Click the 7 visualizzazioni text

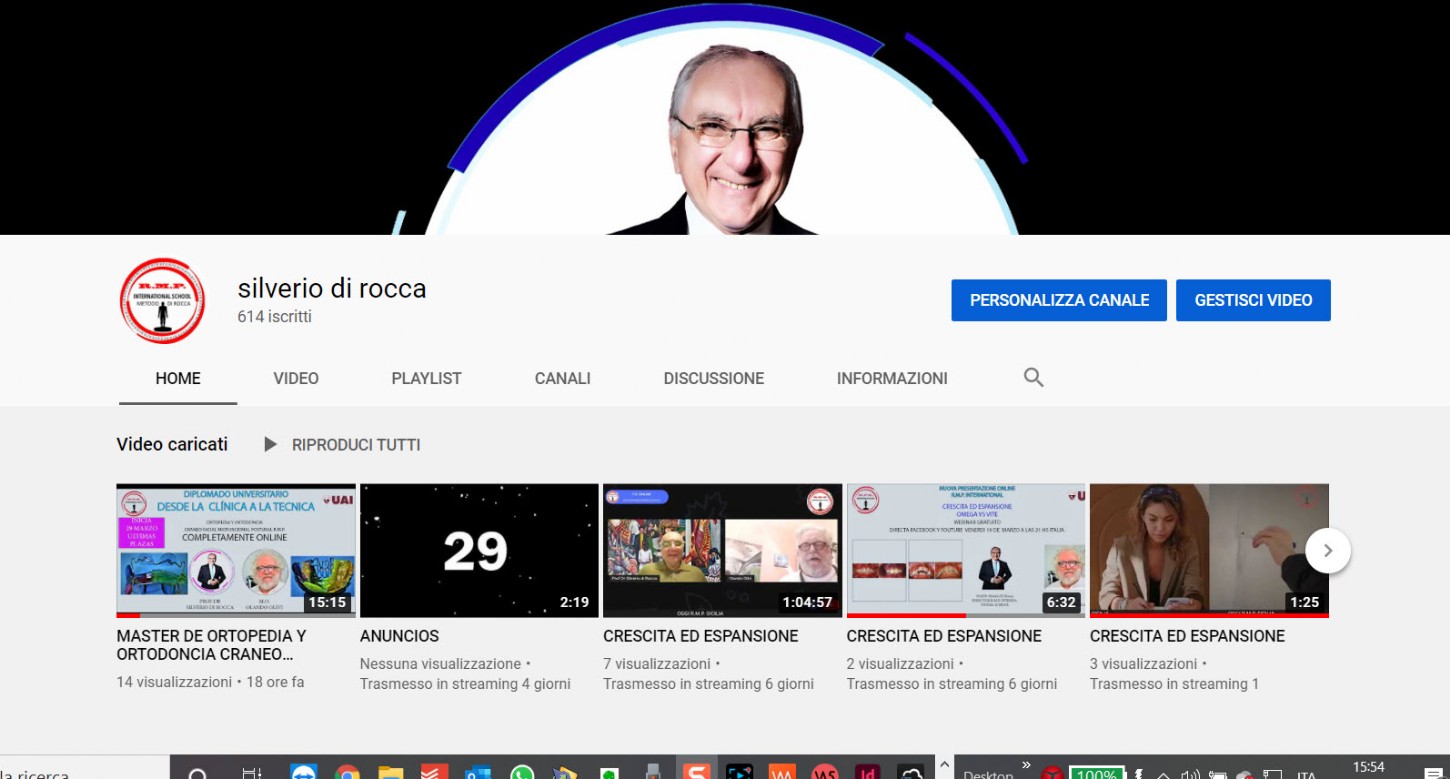[x=658, y=664]
